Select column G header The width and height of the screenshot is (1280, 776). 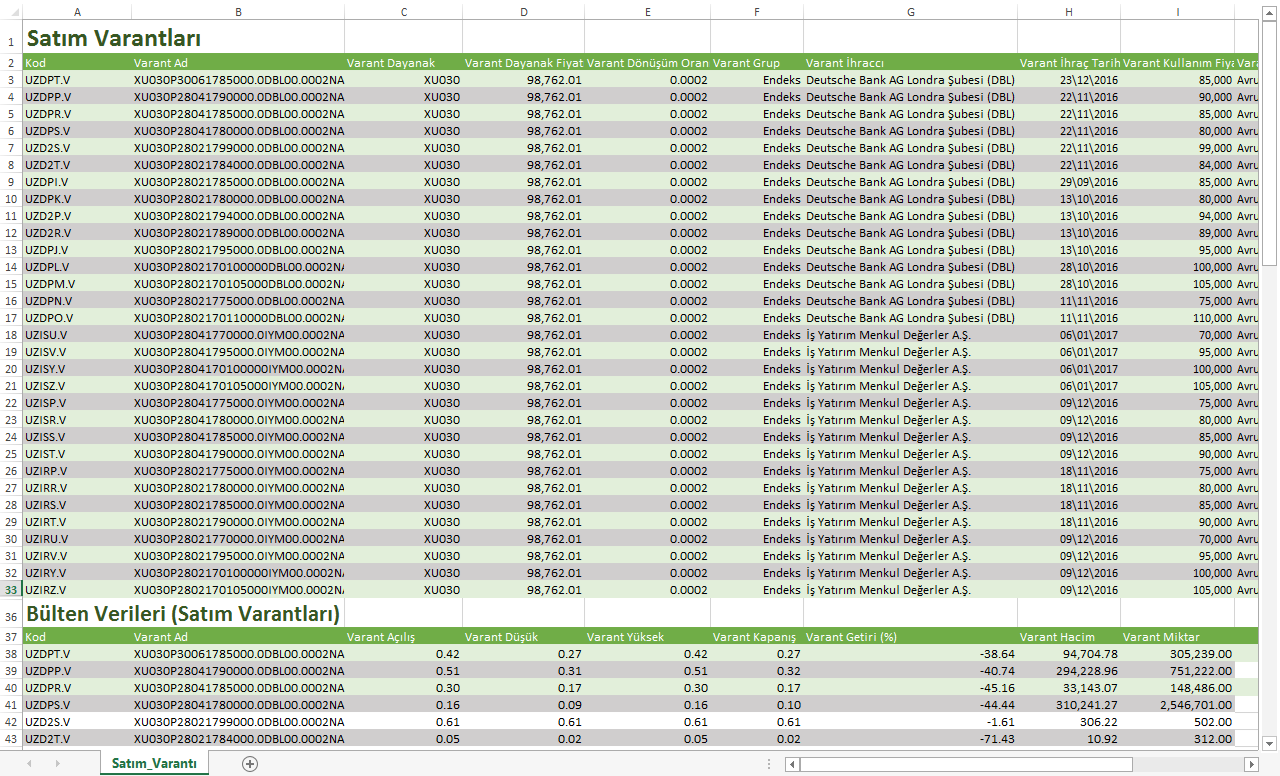pos(911,12)
